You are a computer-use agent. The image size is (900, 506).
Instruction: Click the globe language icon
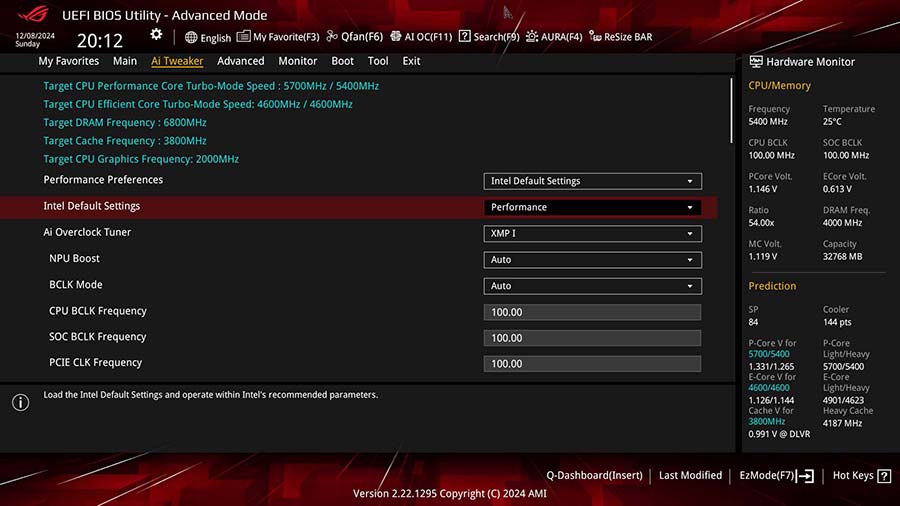tap(191, 37)
